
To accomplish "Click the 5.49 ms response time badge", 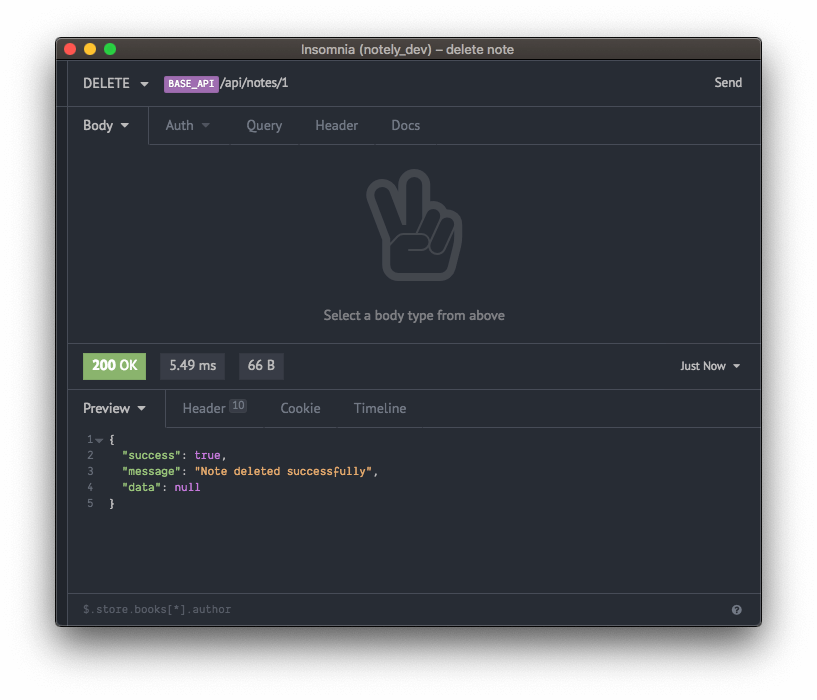I will pyautogui.click(x=192, y=366).
